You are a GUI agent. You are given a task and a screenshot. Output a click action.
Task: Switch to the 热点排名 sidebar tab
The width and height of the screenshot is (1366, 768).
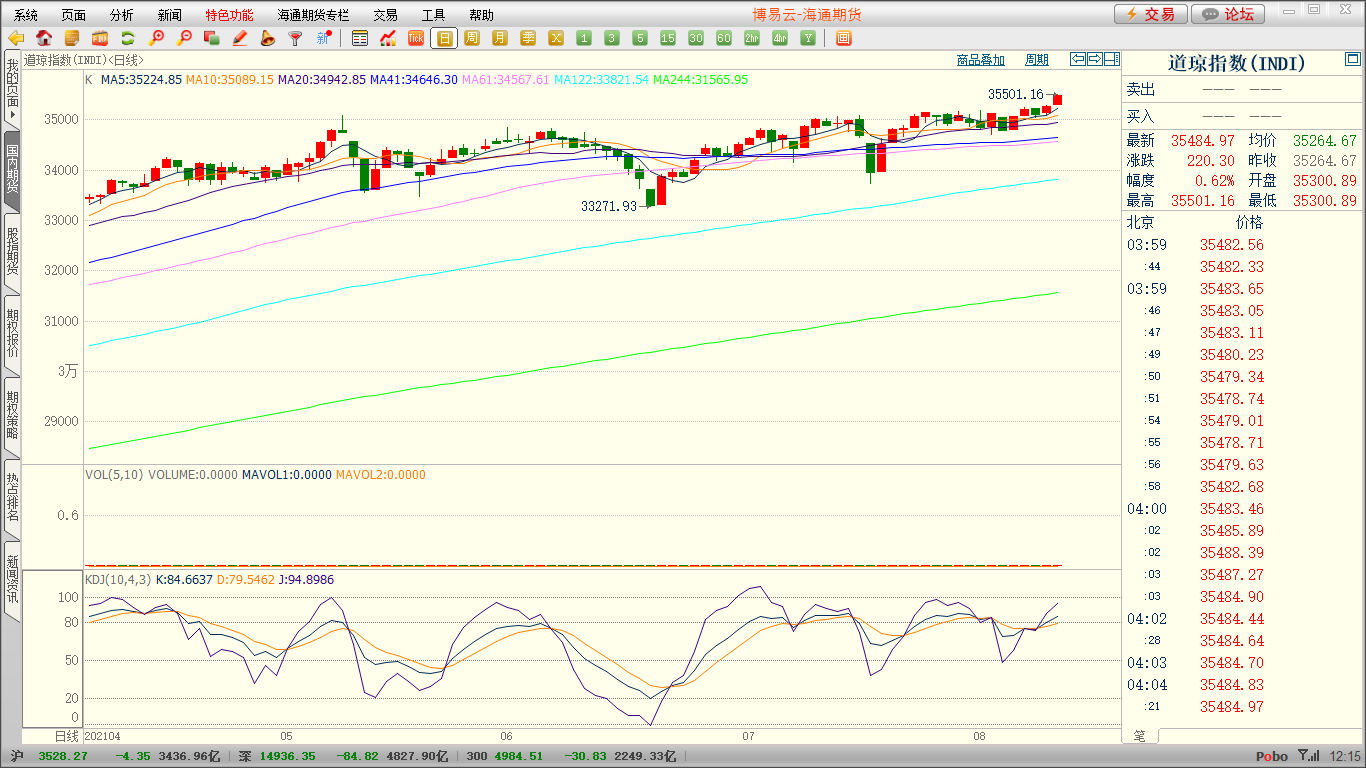pos(12,497)
